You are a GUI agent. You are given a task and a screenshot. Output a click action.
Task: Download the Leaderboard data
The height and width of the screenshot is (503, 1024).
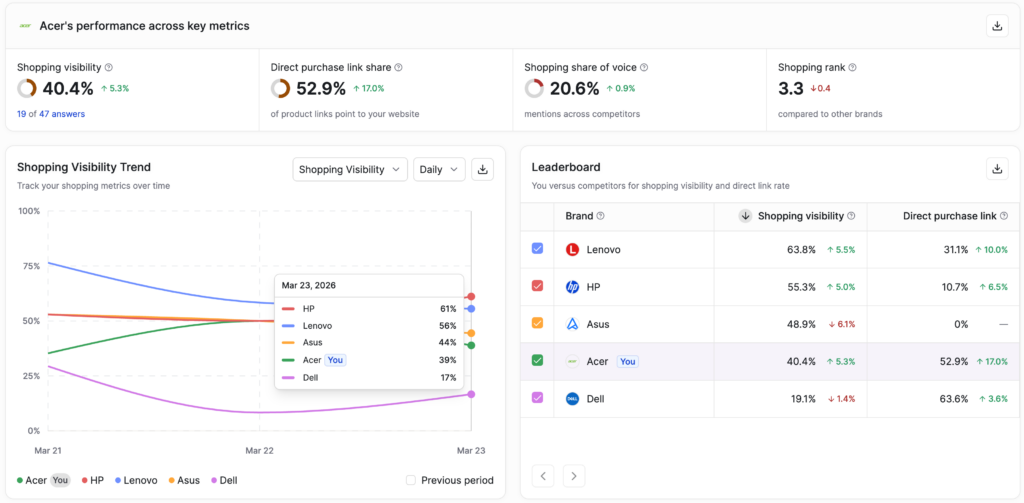(996, 169)
